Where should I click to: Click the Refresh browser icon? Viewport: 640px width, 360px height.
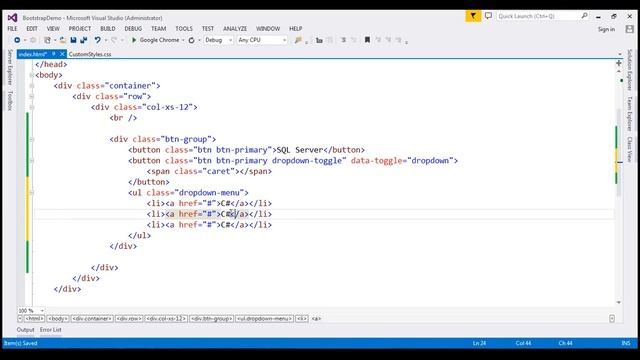[x=191, y=40]
